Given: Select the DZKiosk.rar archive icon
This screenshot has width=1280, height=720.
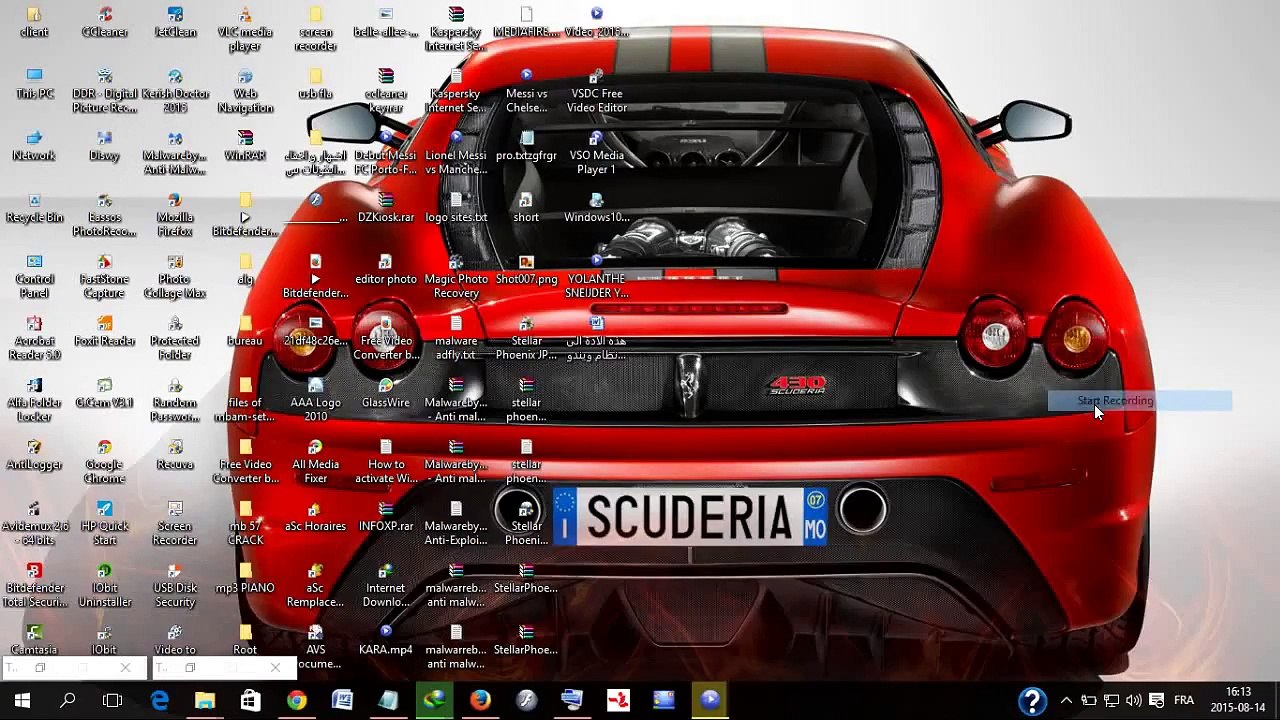Looking at the screenshot, I should [385, 209].
